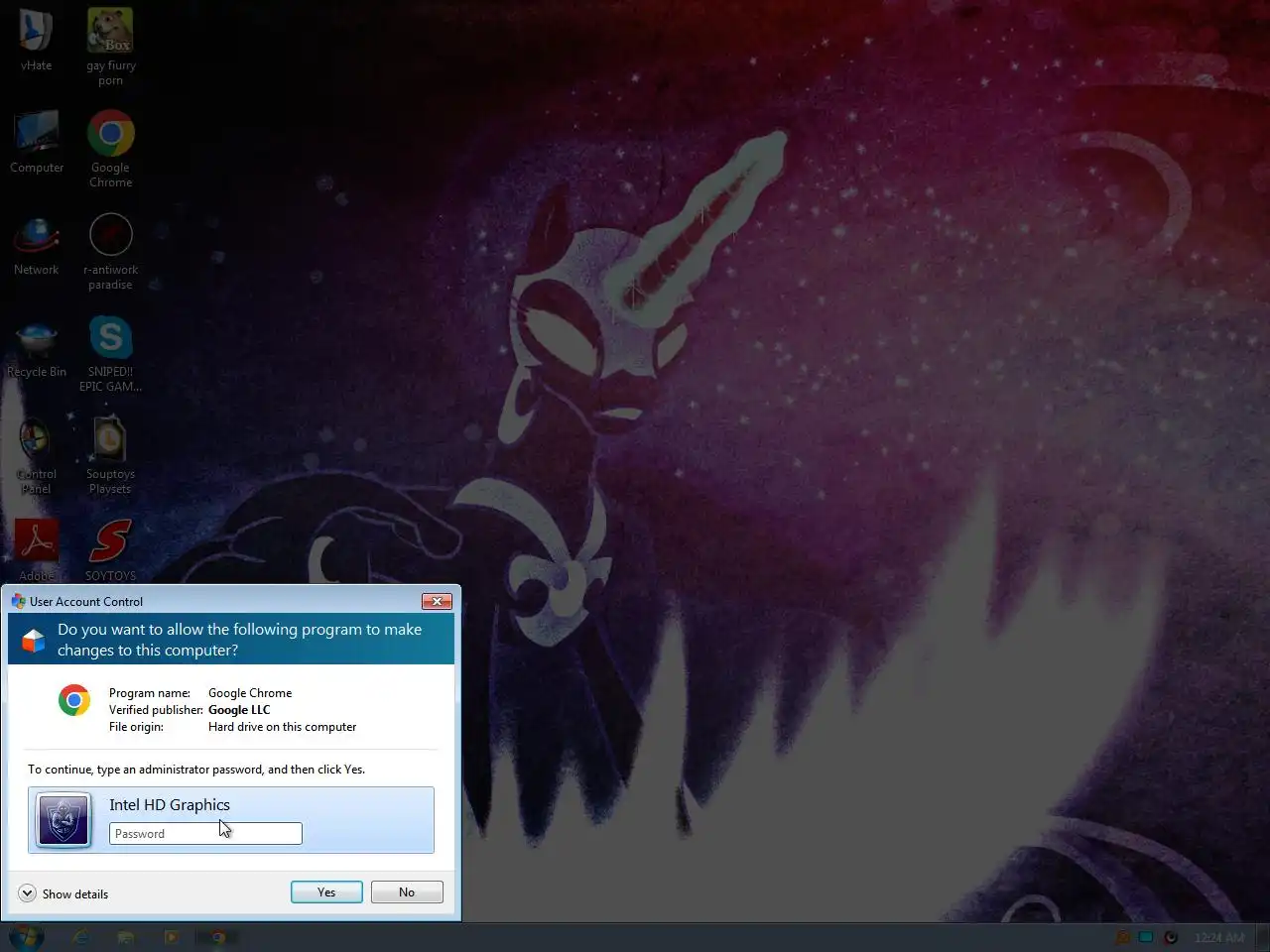Select the SOYTOYS desktop icon
The image size is (1270, 952).
[110, 550]
